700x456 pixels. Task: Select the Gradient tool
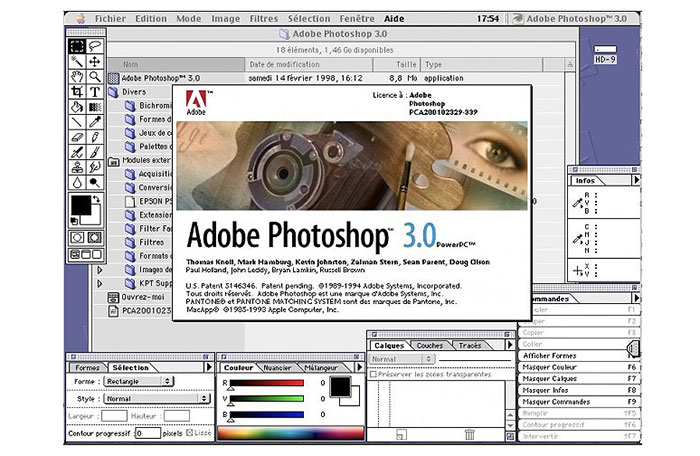click(95, 107)
